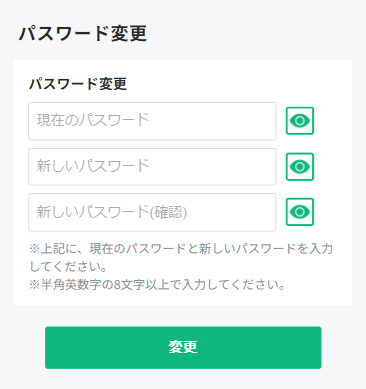Focus the 新しいパスワード input field
Viewport: 366px width, 389px height.
pos(152,167)
